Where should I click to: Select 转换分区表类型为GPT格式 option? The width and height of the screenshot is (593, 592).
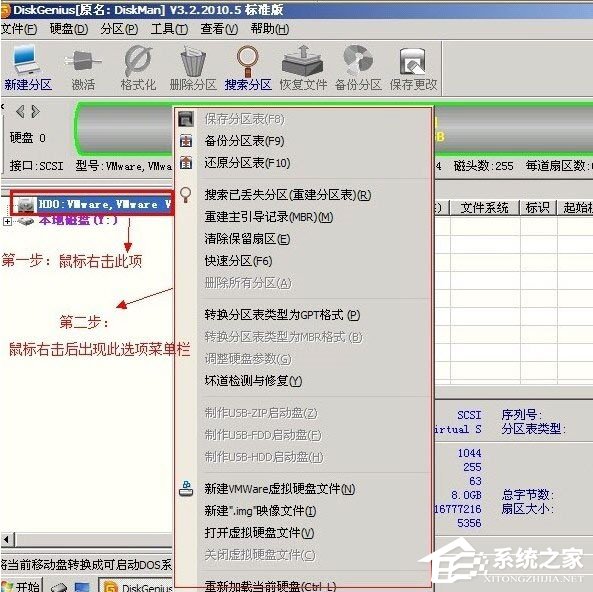point(282,315)
